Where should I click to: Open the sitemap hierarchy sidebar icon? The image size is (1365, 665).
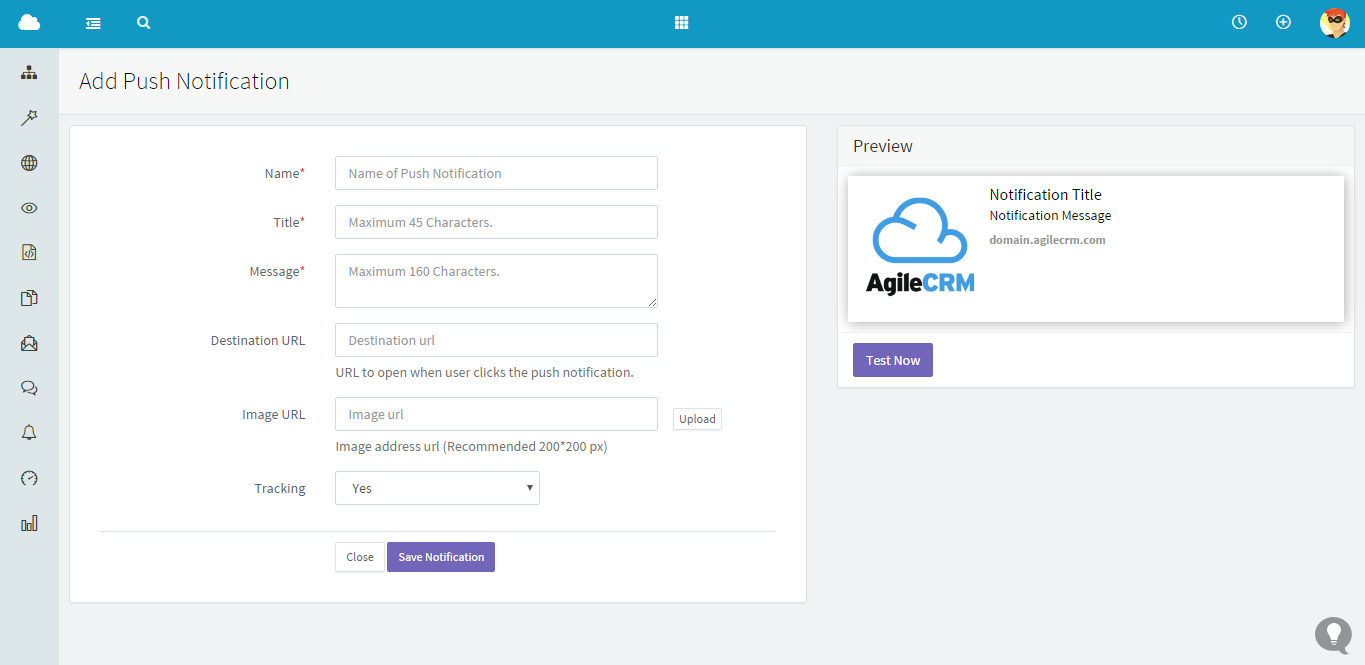point(29,73)
